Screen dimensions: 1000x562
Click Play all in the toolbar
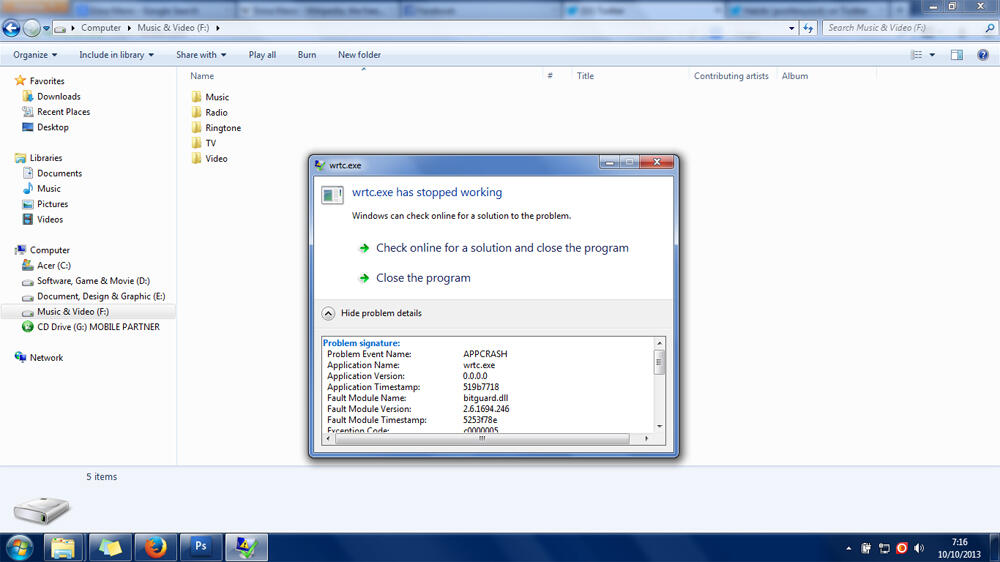click(x=262, y=55)
